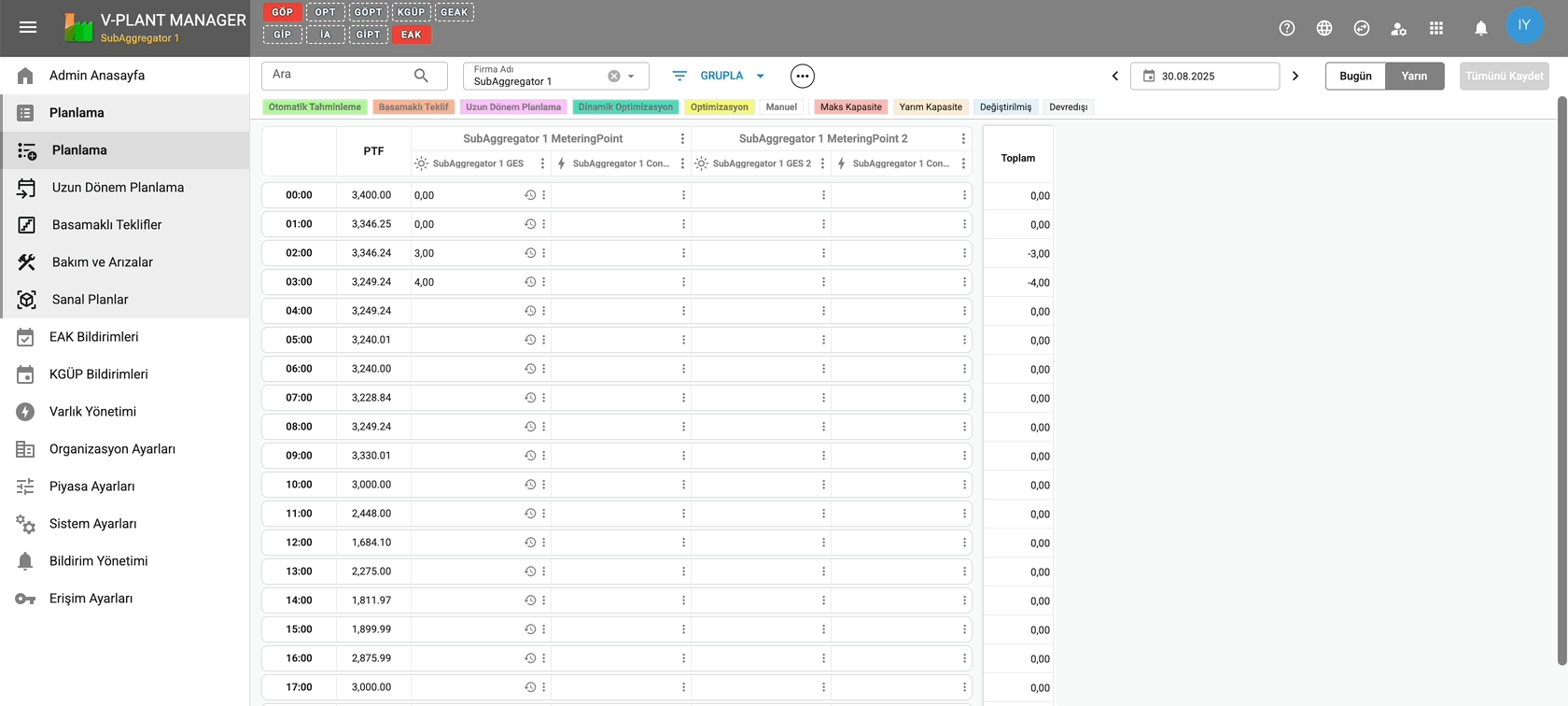
Task: Open the GRUPLA dropdown arrow
Action: pos(760,76)
